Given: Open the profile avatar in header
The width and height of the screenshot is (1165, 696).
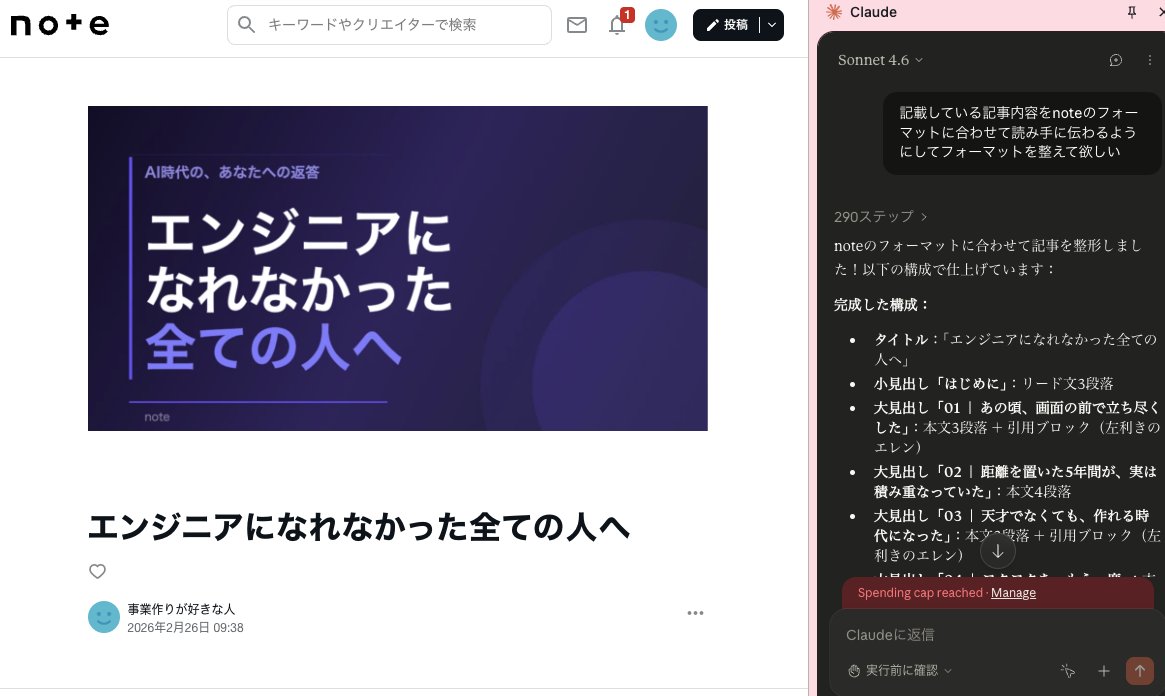Looking at the screenshot, I should click(661, 25).
